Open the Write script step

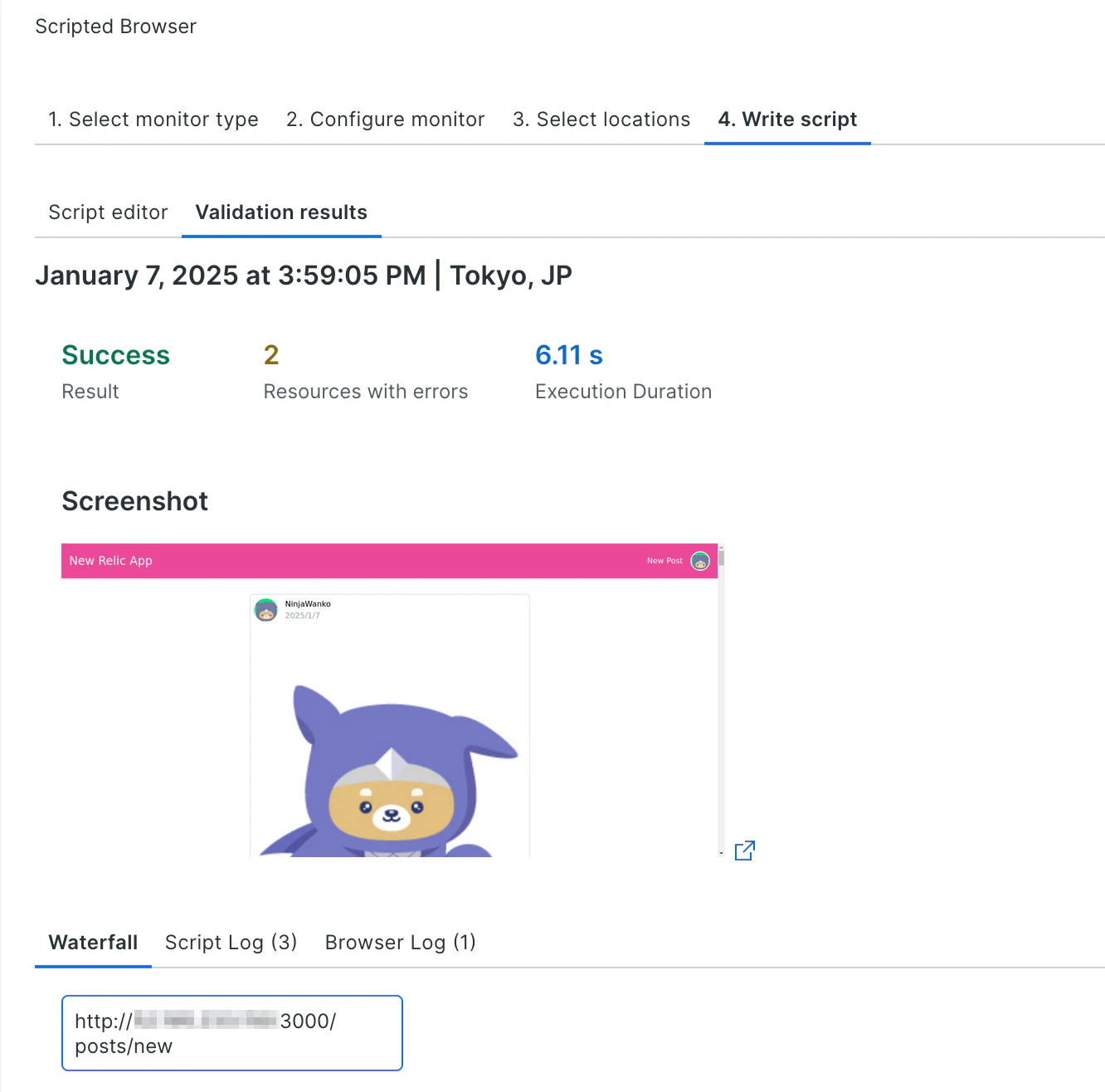click(x=787, y=119)
